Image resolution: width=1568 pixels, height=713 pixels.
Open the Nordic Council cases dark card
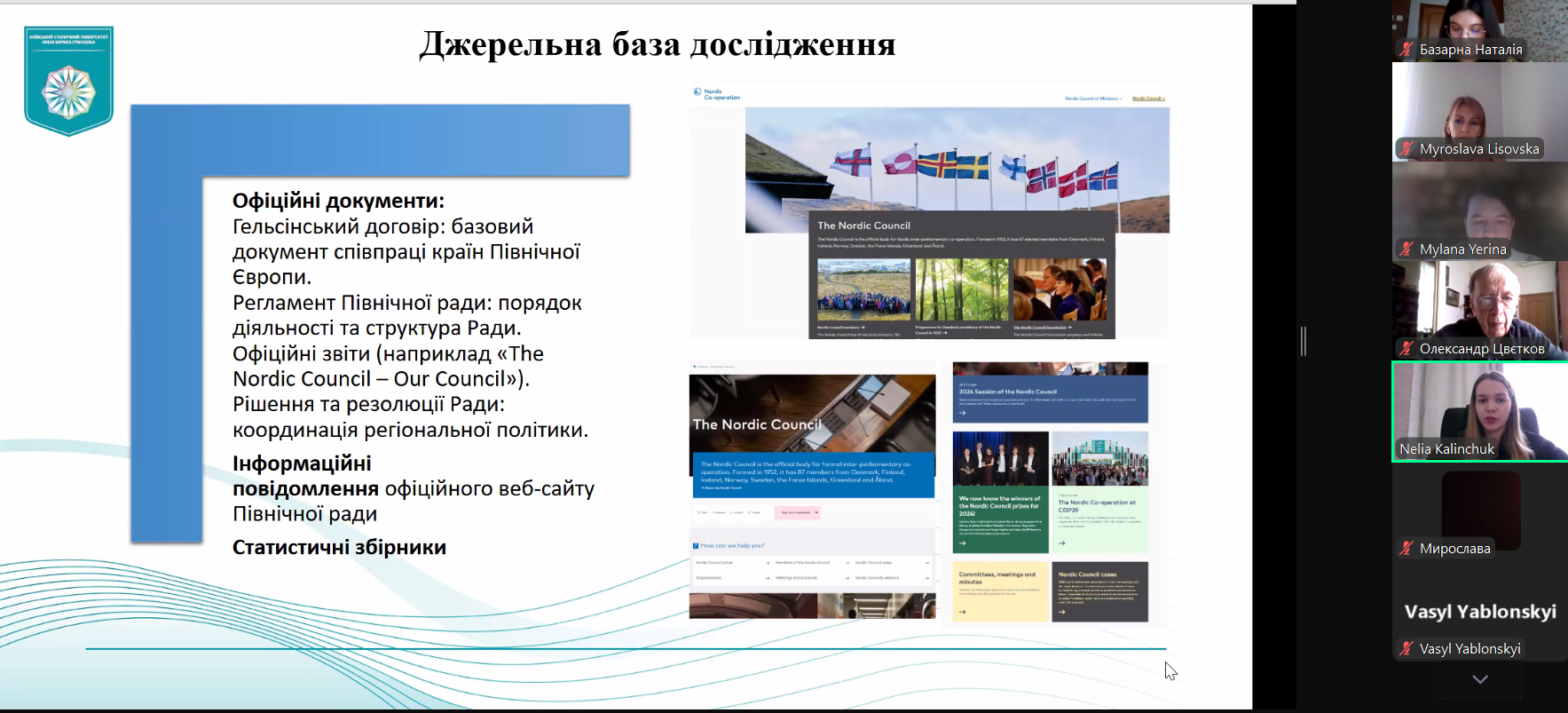1099,591
